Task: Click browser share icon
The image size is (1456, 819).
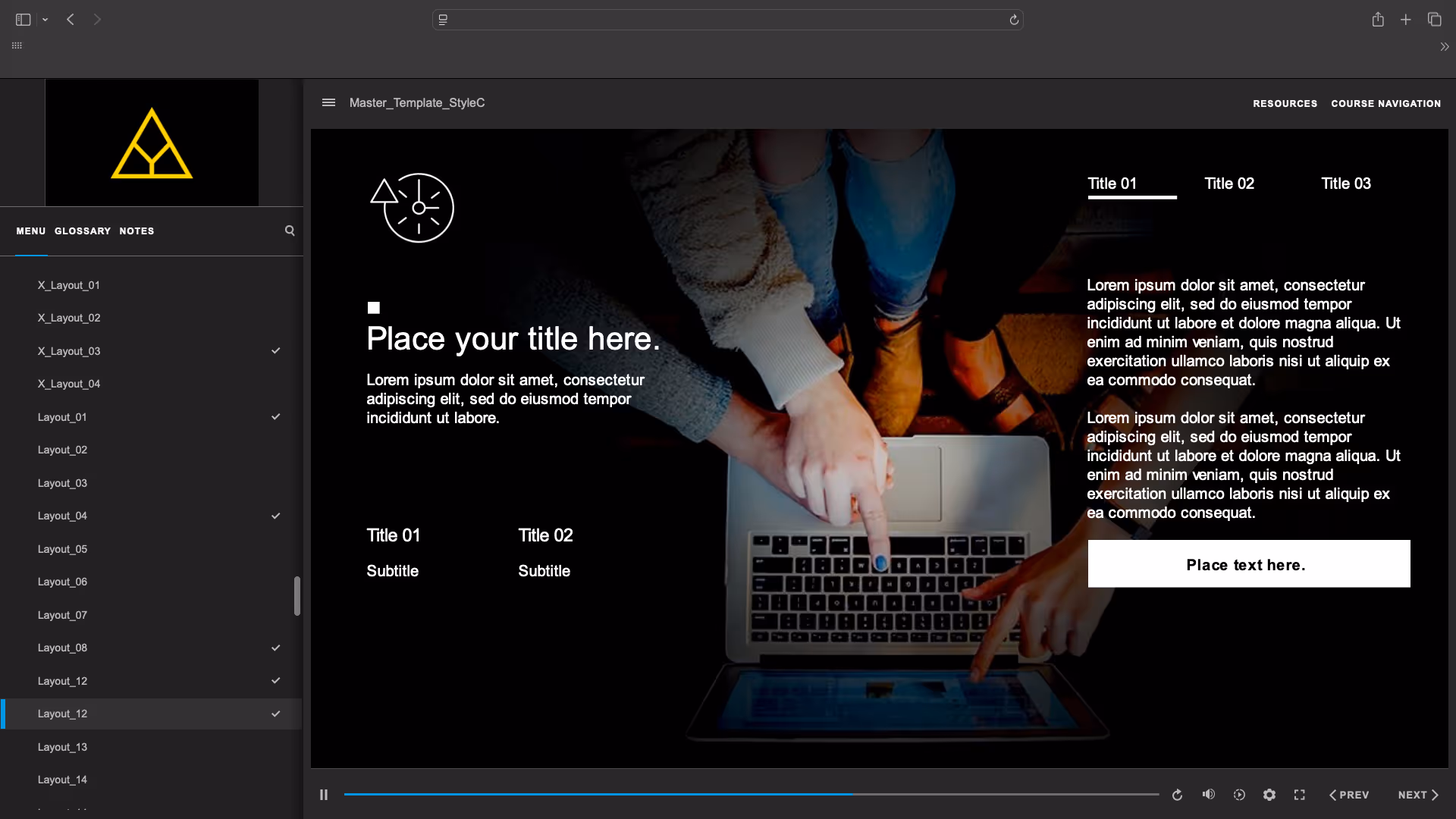Action: [x=1378, y=20]
